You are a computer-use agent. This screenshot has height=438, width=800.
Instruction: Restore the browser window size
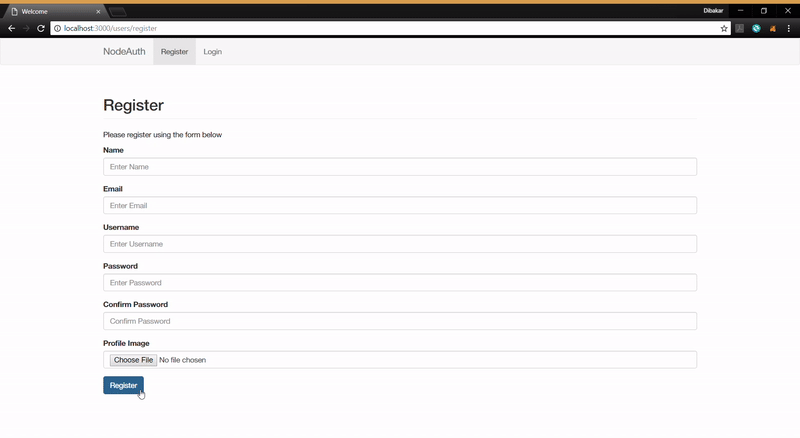[764, 11]
